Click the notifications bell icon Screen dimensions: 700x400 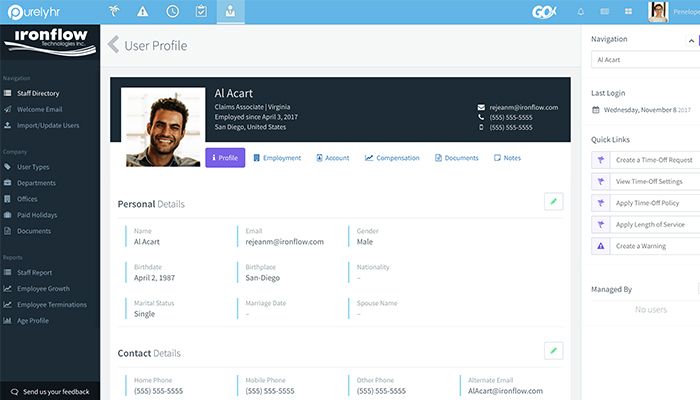coord(581,12)
